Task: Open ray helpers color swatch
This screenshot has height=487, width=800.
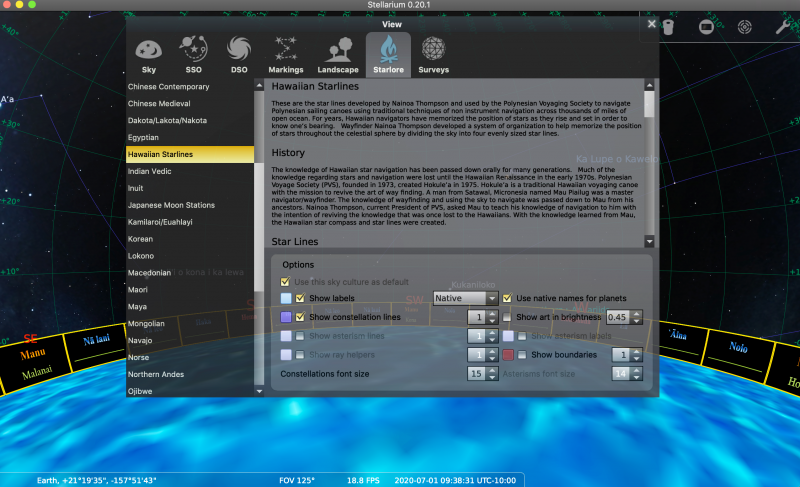Action: 286,354
